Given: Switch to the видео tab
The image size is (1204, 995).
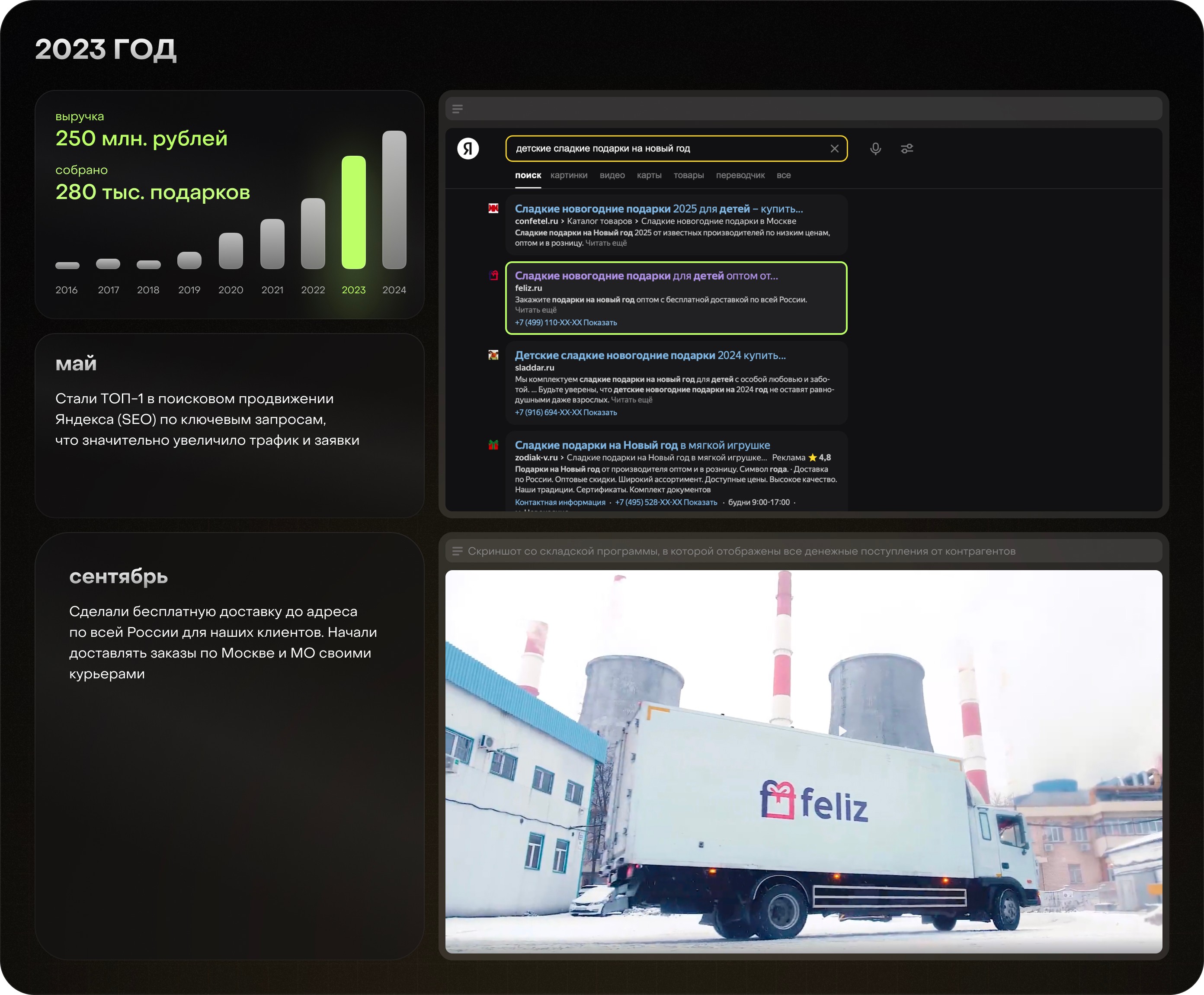Looking at the screenshot, I should pyautogui.click(x=612, y=175).
